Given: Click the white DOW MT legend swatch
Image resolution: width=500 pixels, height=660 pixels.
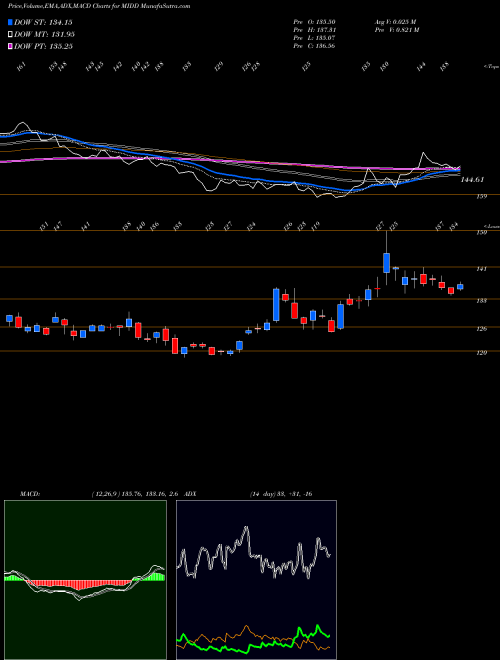Looking at the screenshot, I should point(10,34).
